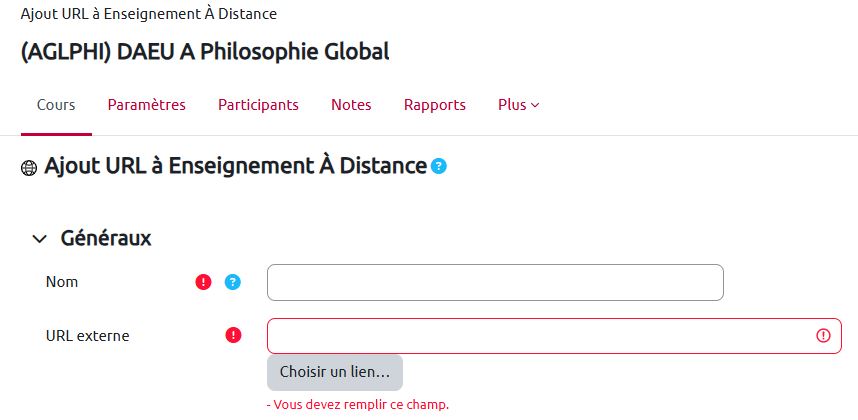Click error warning icon inside URL externe field
Screen dimensions: 858x420
tap(823, 336)
